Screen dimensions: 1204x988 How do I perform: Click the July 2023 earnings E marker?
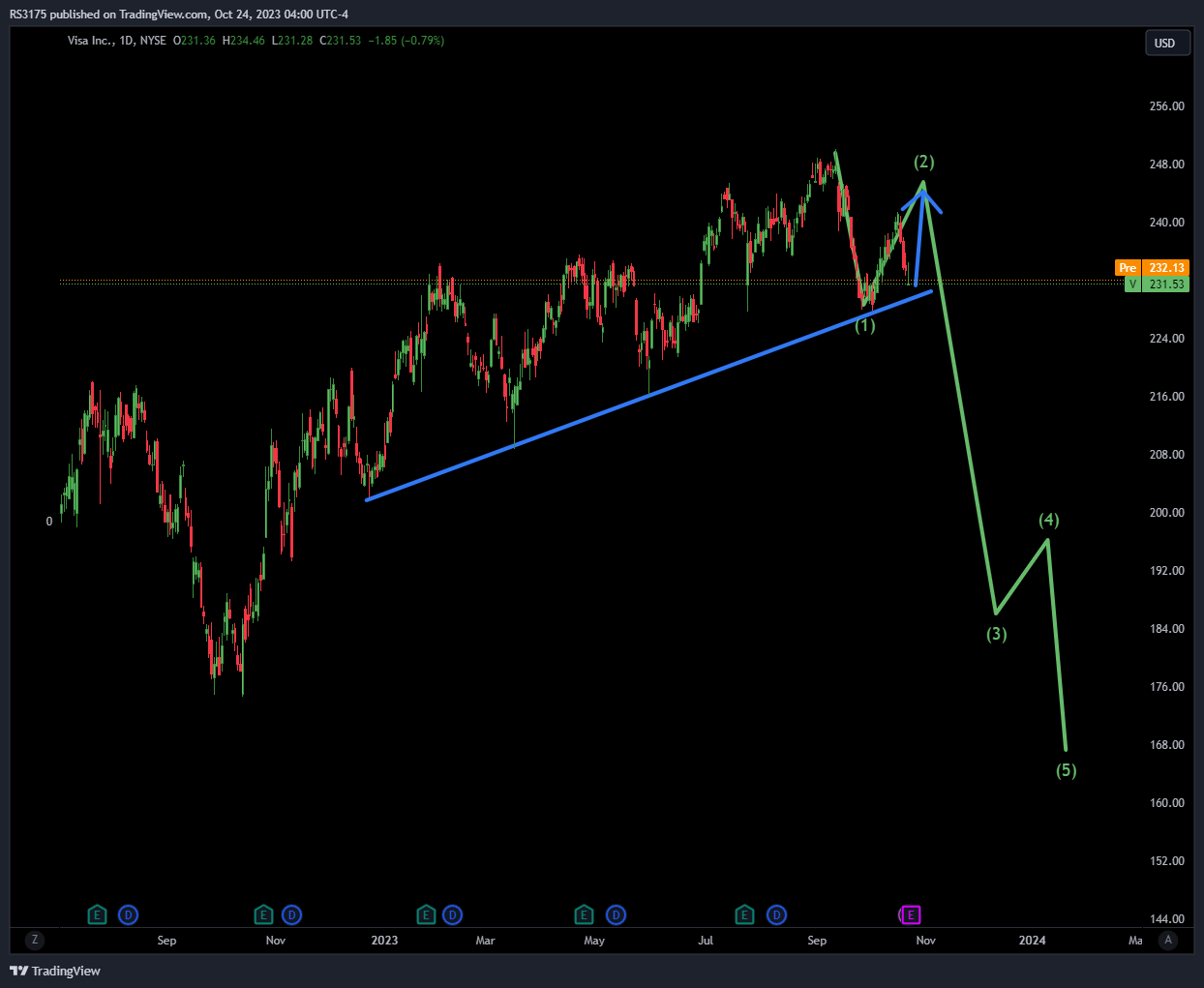[x=744, y=914]
